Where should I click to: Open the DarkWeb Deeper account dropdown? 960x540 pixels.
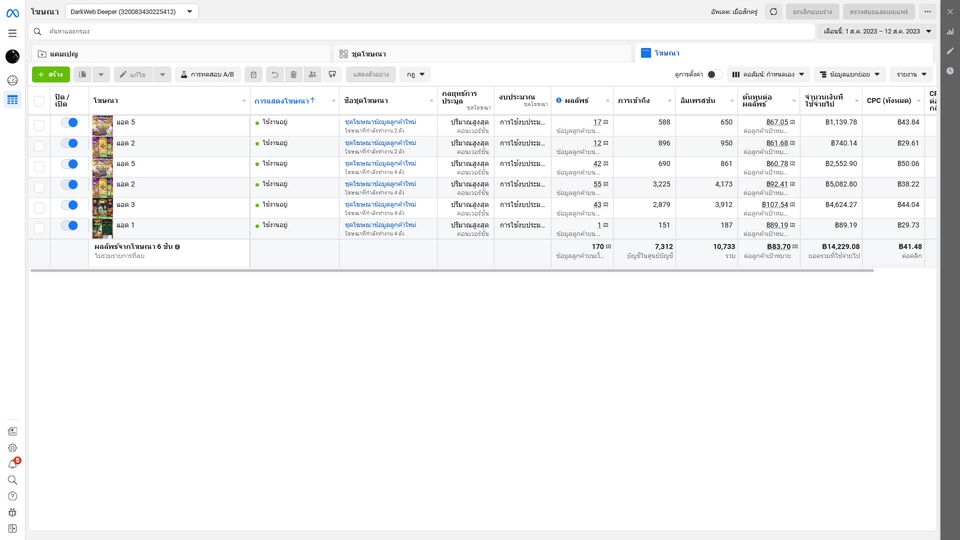pyautogui.click(x=131, y=12)
